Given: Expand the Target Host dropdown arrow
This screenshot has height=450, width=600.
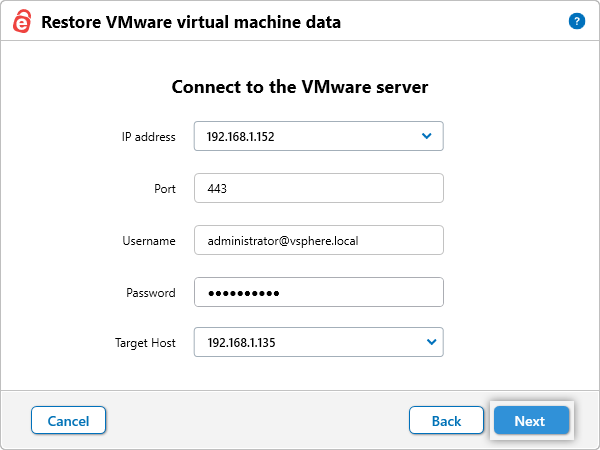Looking at the screenshot, I should (431, 342).
